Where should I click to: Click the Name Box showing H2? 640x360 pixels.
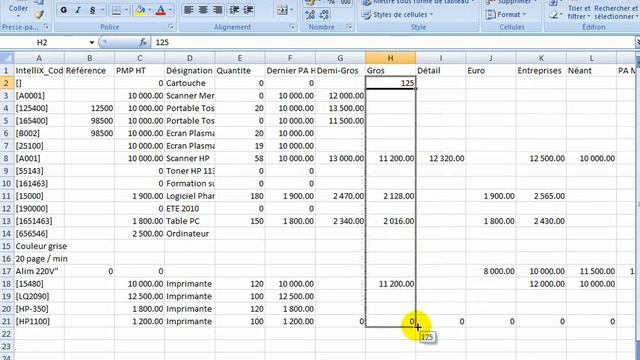pos(42,42)
